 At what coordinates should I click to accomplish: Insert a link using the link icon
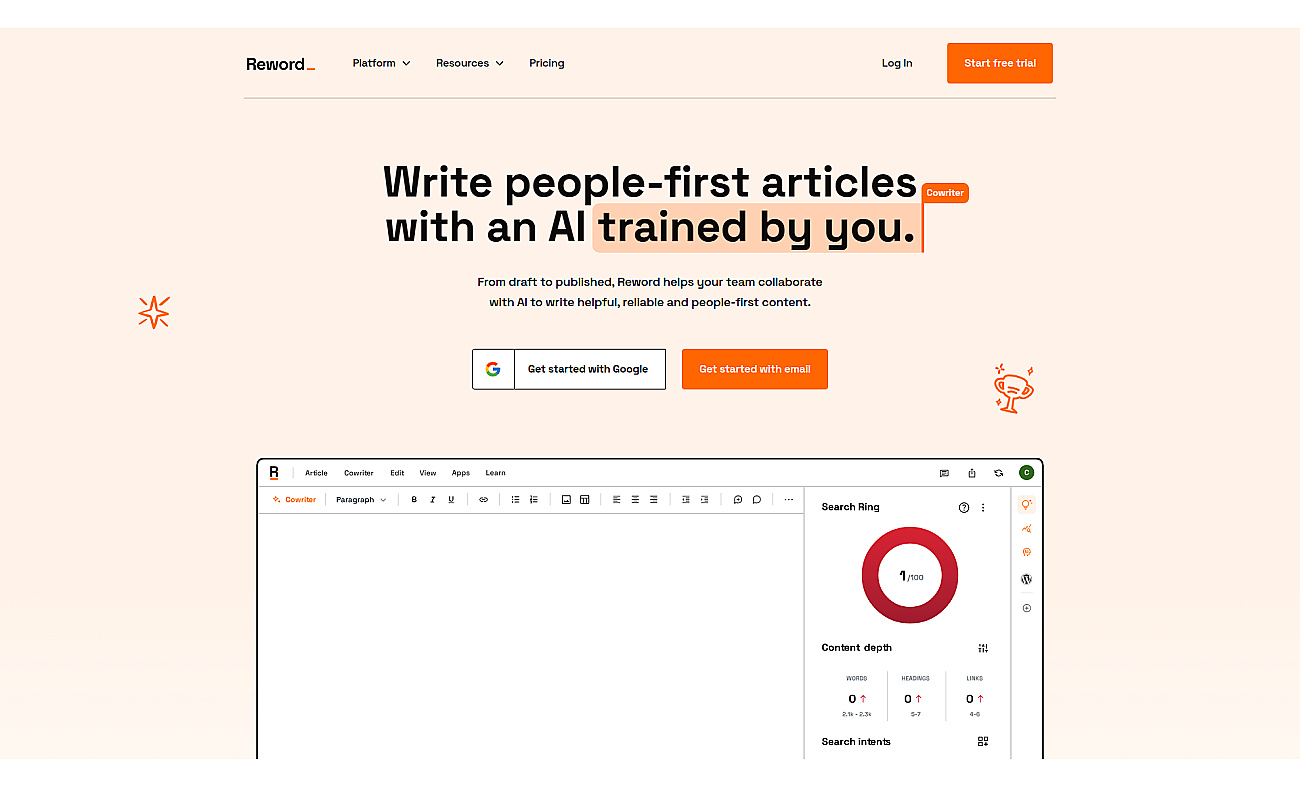point(483,500)
